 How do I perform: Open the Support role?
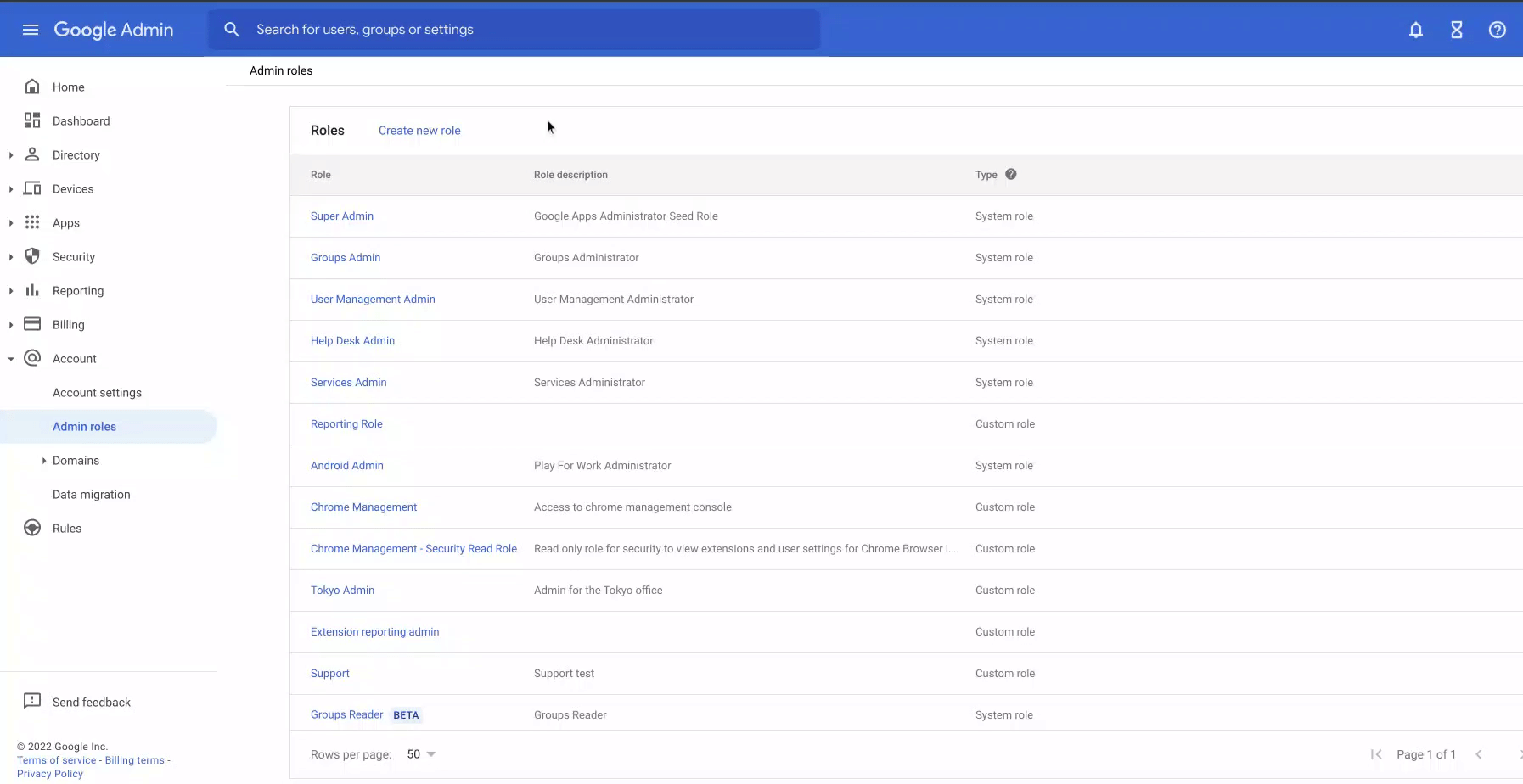pyautogui.click(x=329, y=674)
